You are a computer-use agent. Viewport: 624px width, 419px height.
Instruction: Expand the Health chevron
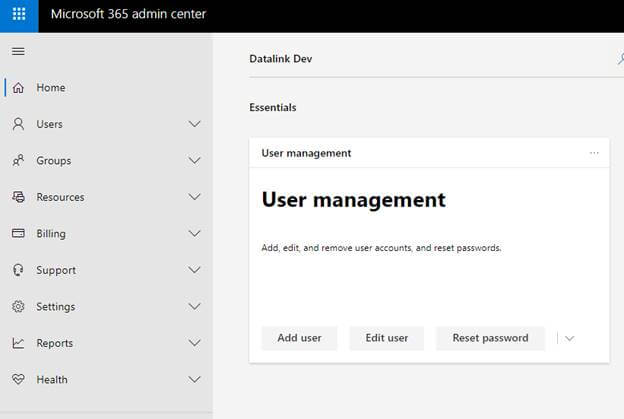coord(194,380)
